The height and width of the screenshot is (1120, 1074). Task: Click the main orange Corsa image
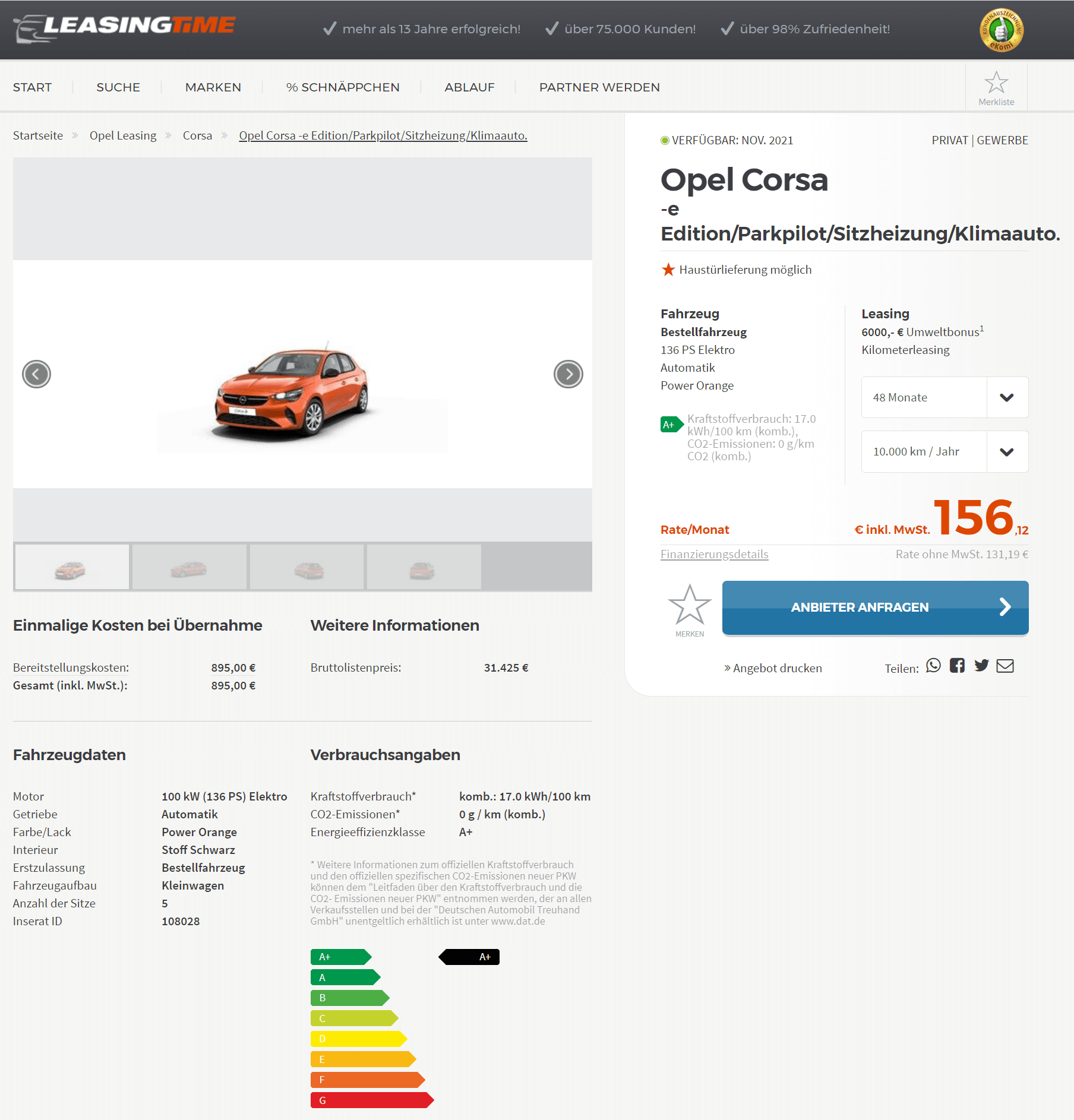(x=292, y=392)
